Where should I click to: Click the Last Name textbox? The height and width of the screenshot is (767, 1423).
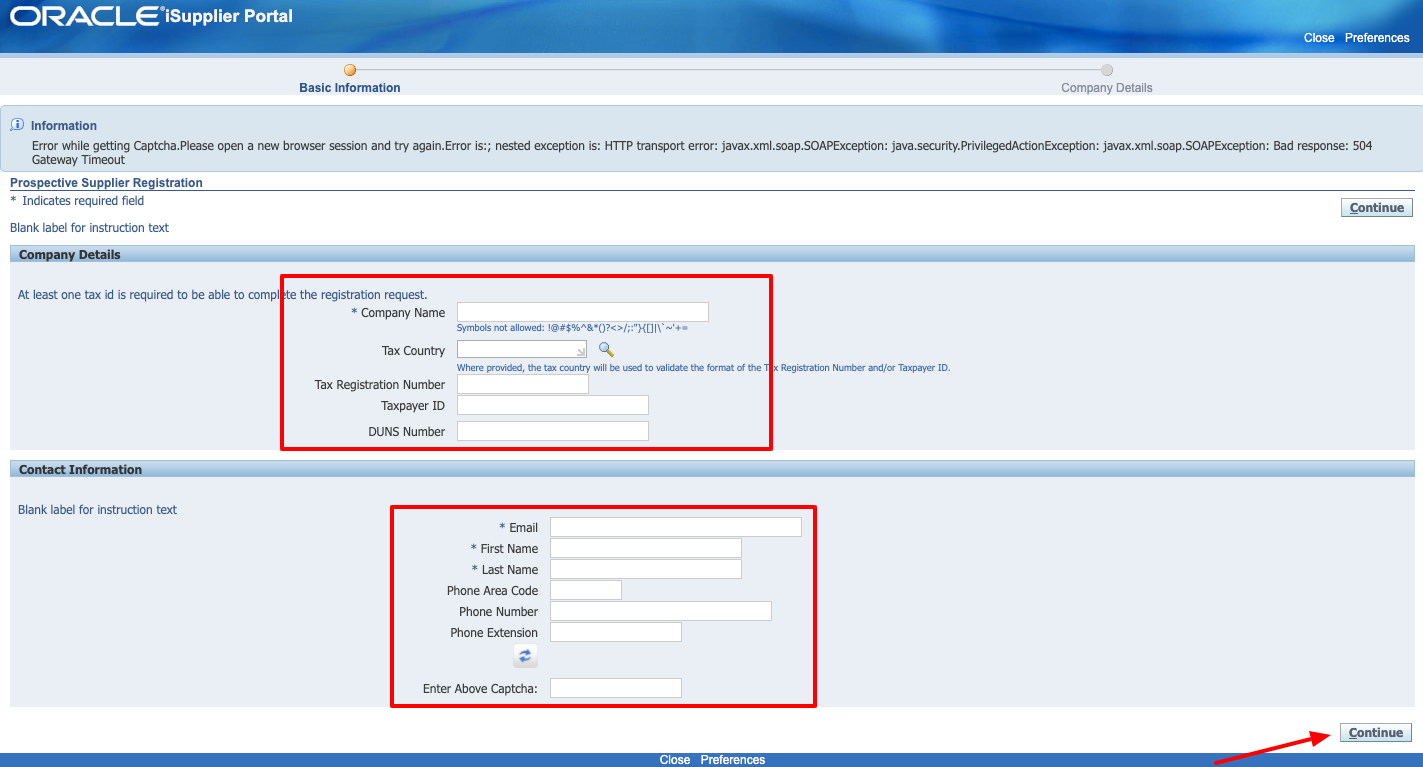pos(646,569)
